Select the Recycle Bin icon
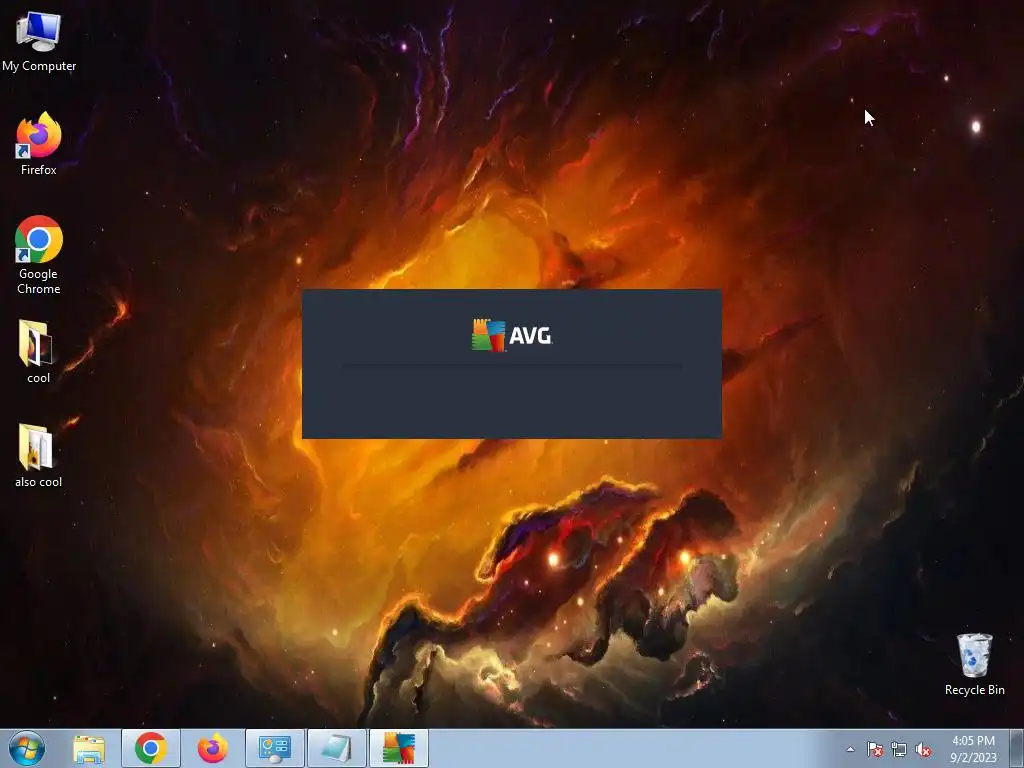Screen dimensions: 1024x768 point(974,664)
